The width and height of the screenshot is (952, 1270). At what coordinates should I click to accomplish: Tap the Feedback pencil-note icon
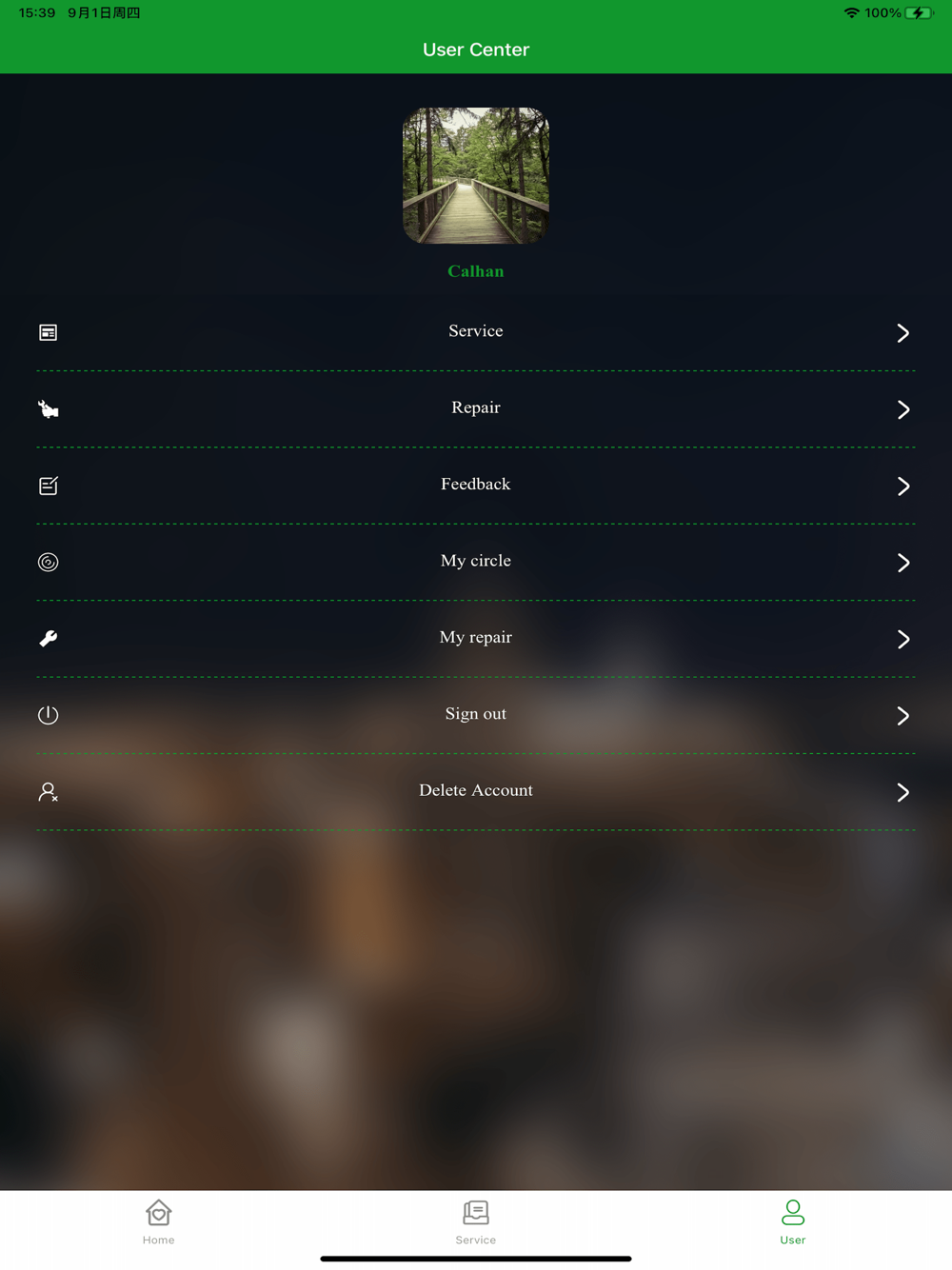[x=48, y=486]
